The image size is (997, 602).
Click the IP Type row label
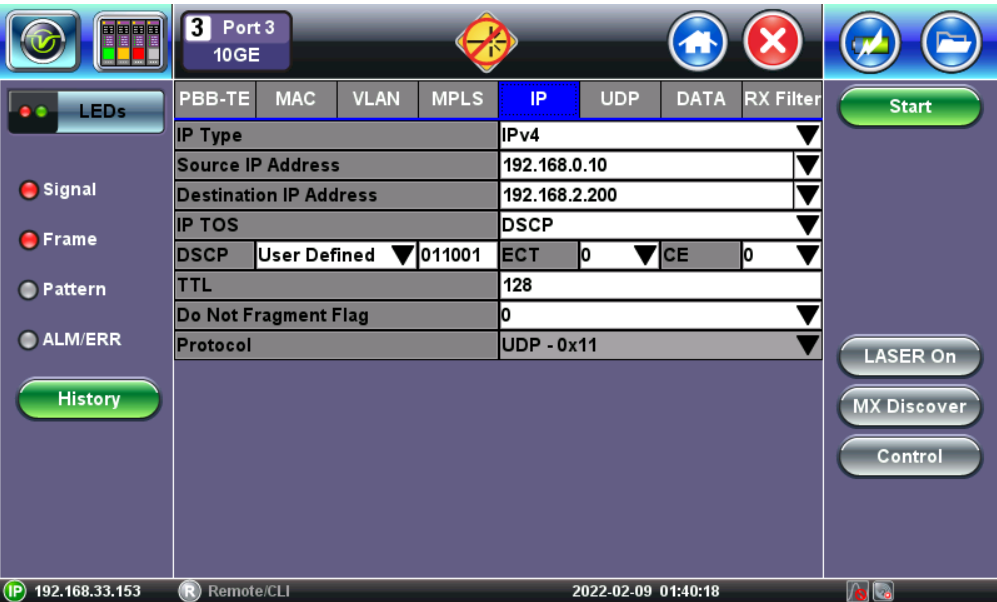(x=336, y=135)
